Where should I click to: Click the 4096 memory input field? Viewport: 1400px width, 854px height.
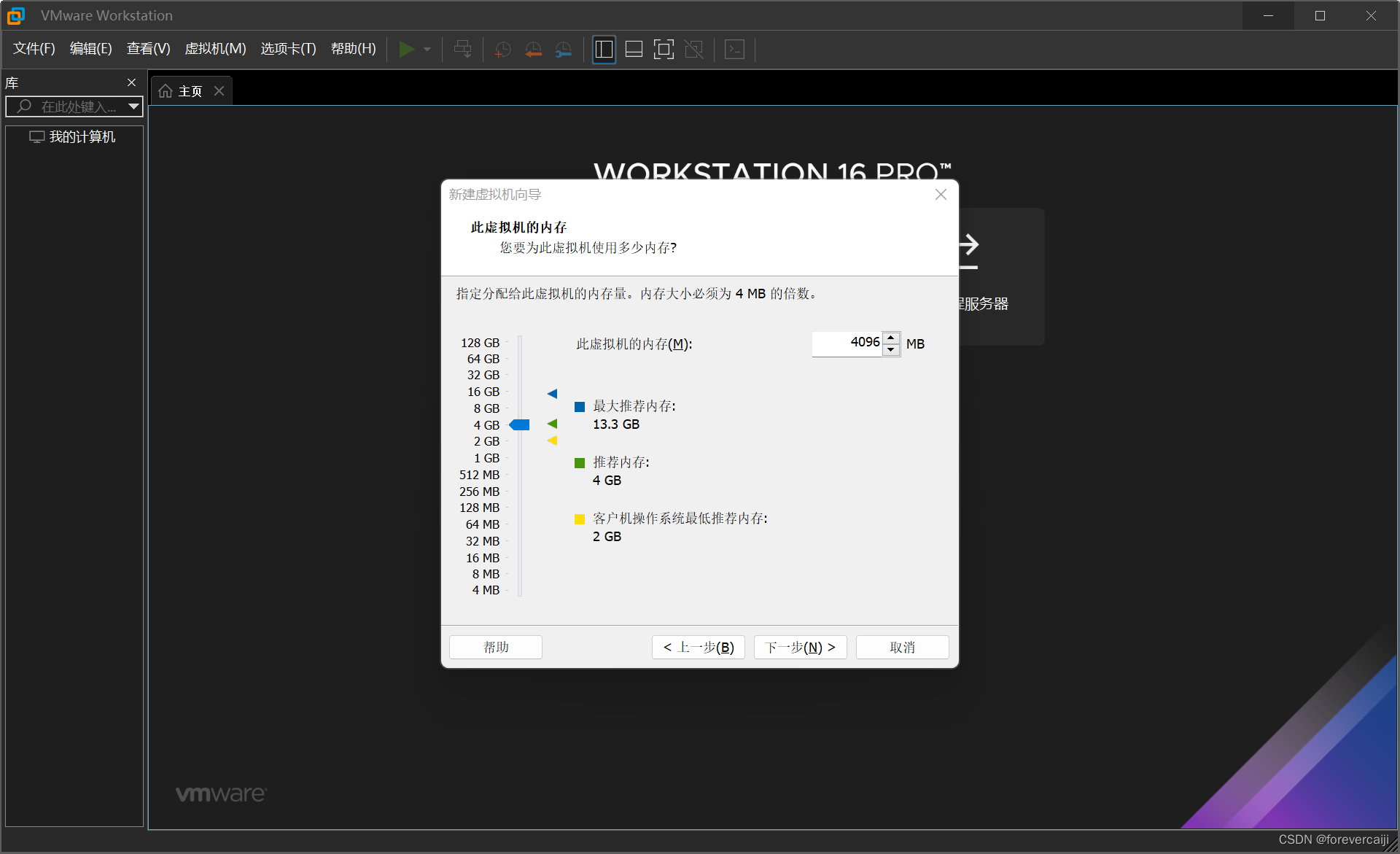847,343
